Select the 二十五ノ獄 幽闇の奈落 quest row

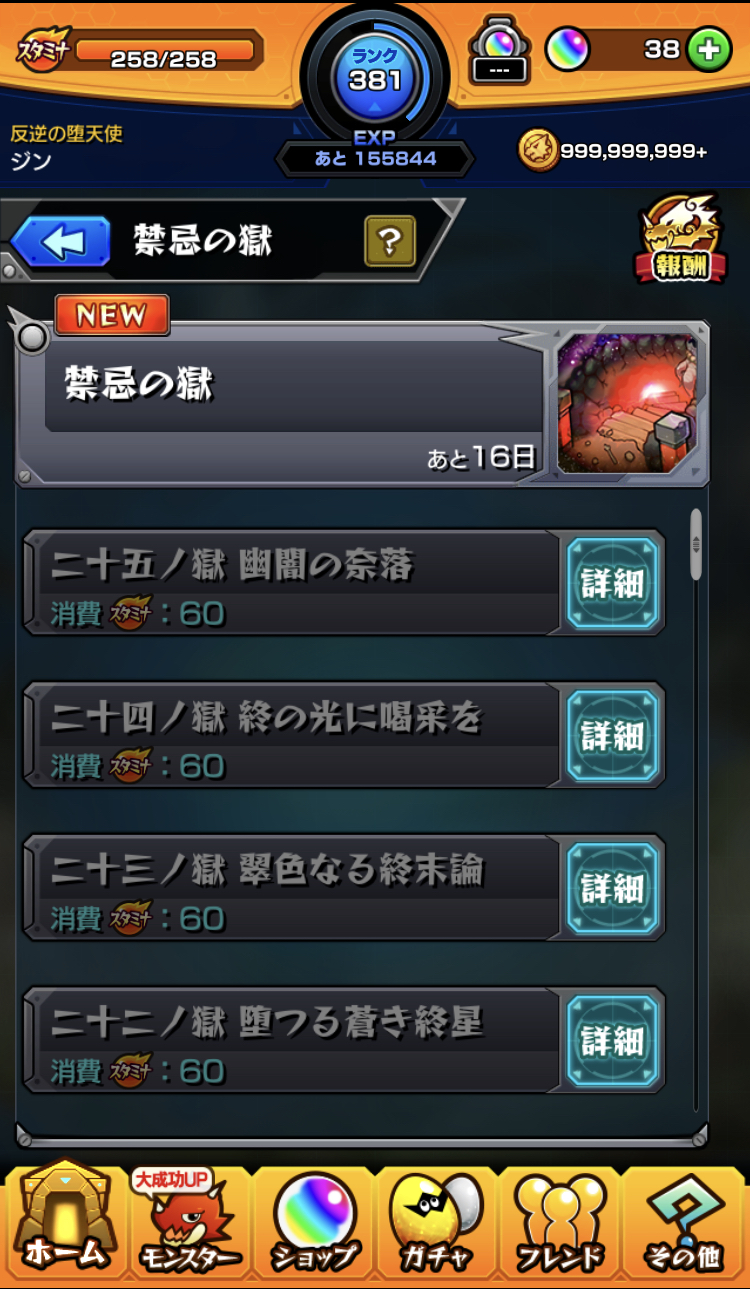291,583
